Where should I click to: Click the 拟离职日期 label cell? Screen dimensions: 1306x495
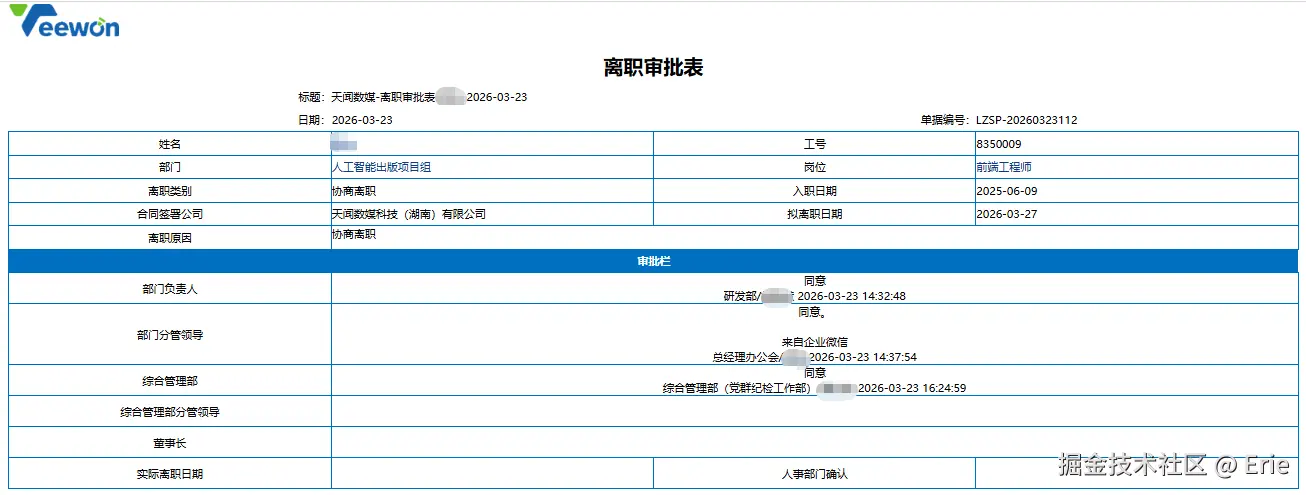point(814,214)
